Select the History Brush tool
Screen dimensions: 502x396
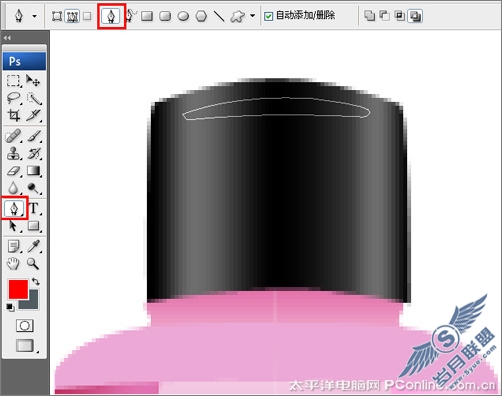pos(34,153)
